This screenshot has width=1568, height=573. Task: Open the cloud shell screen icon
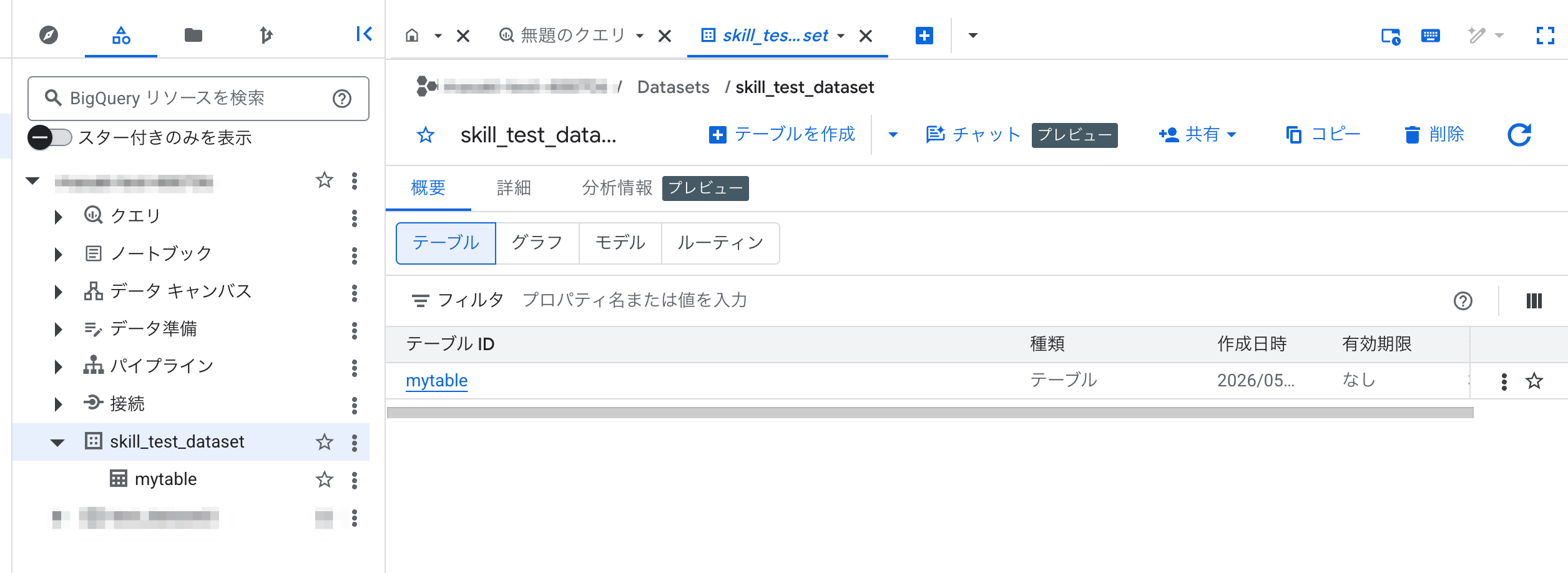pos(1391,36)
